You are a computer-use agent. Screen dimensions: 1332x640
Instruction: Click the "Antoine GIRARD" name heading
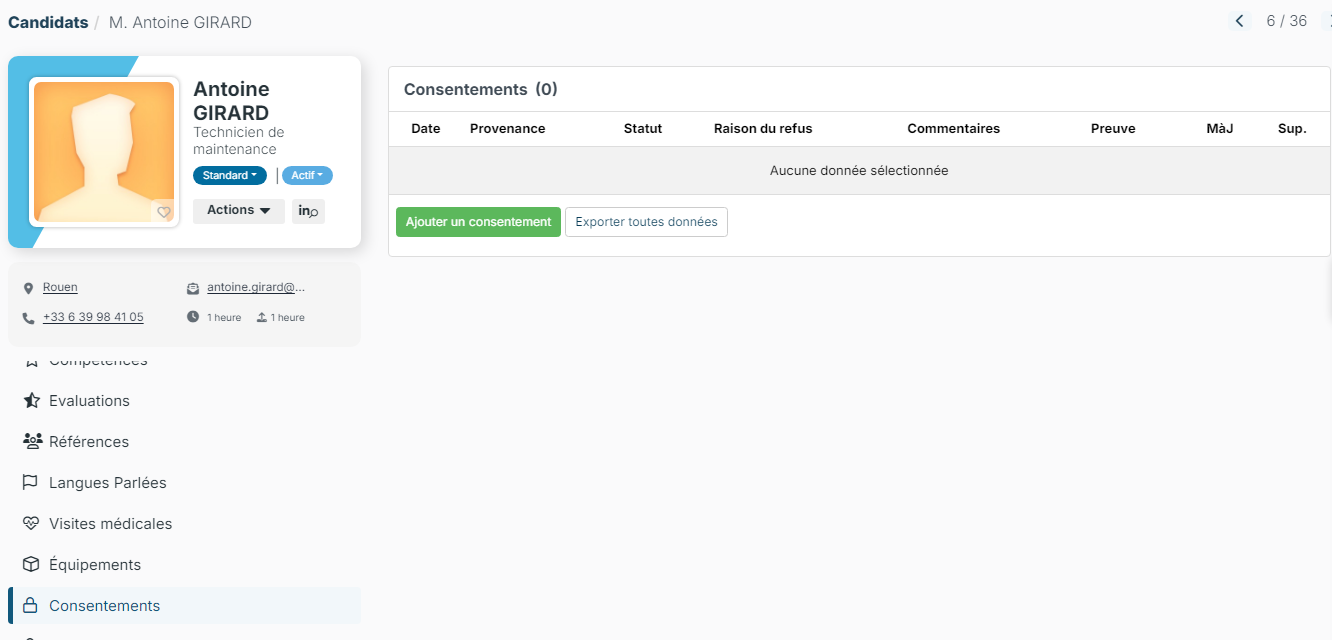point(231,101)
